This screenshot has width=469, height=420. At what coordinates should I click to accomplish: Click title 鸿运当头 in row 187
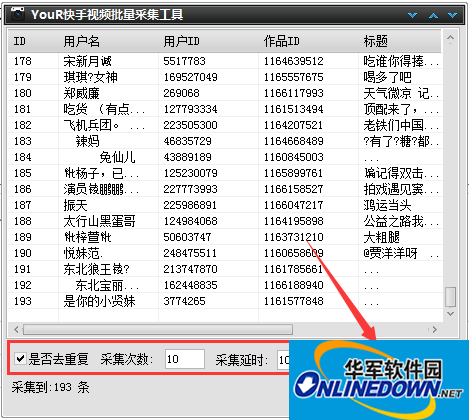pos(387,205)
